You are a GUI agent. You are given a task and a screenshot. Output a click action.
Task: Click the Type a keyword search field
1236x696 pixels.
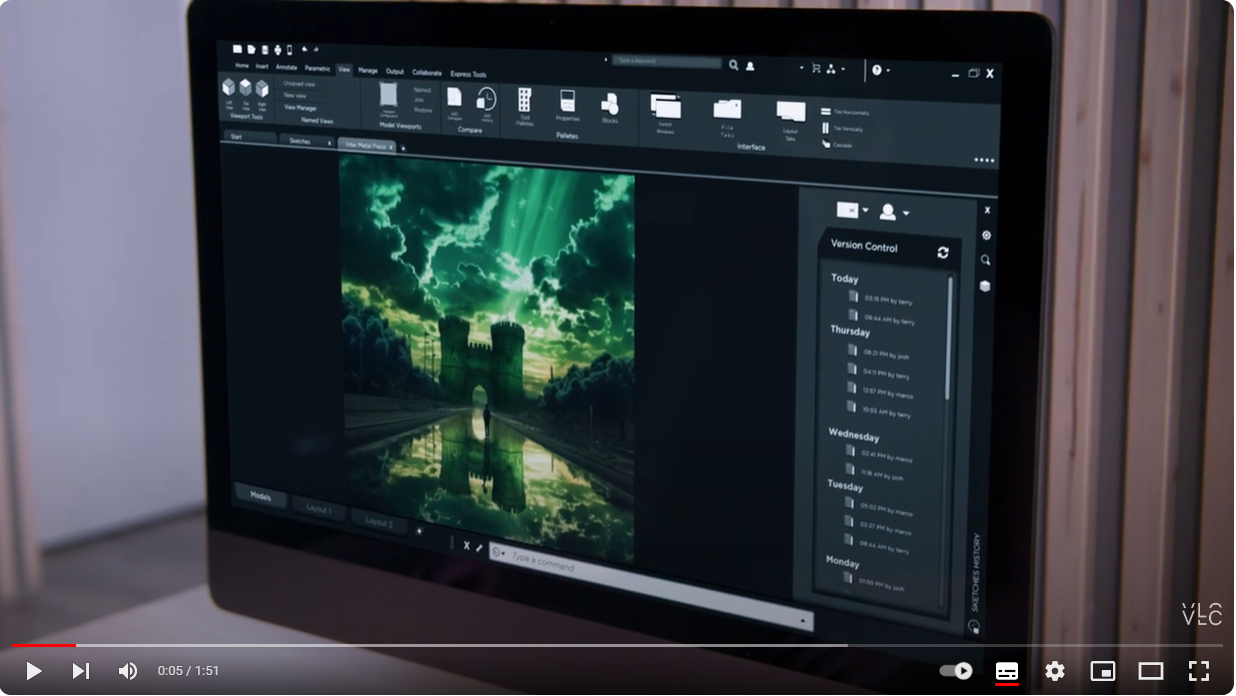coord(666,62)
